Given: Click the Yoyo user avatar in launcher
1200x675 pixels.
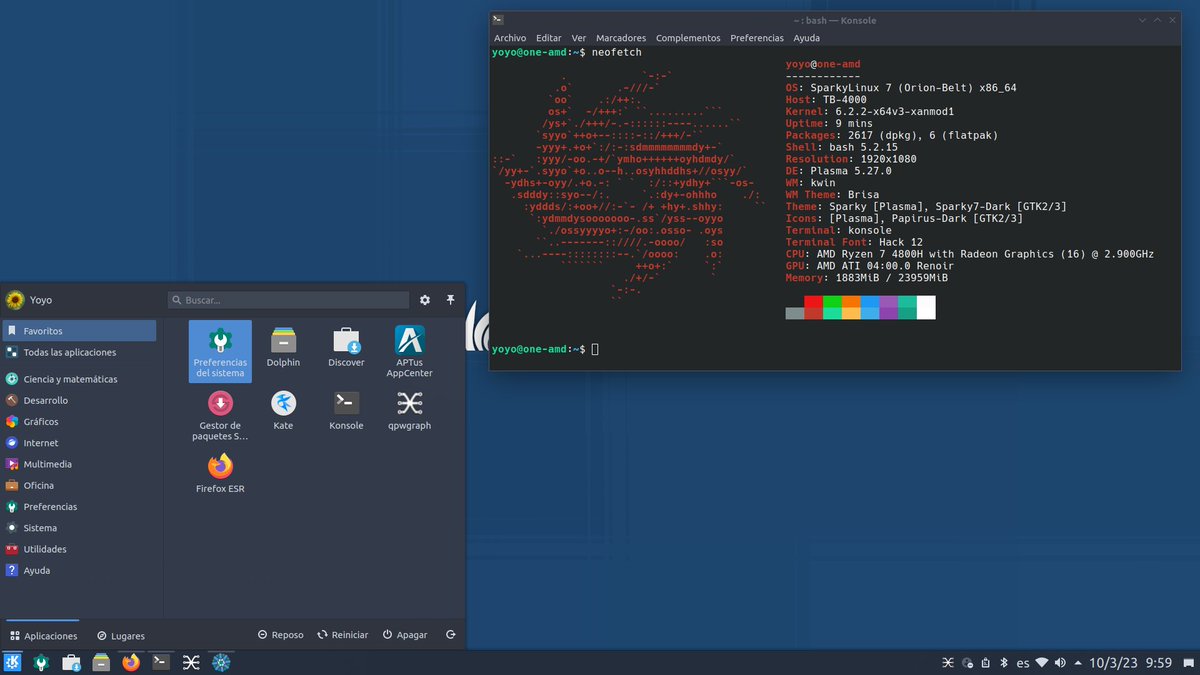Looking at the screenshot, I should click(15, 300).
